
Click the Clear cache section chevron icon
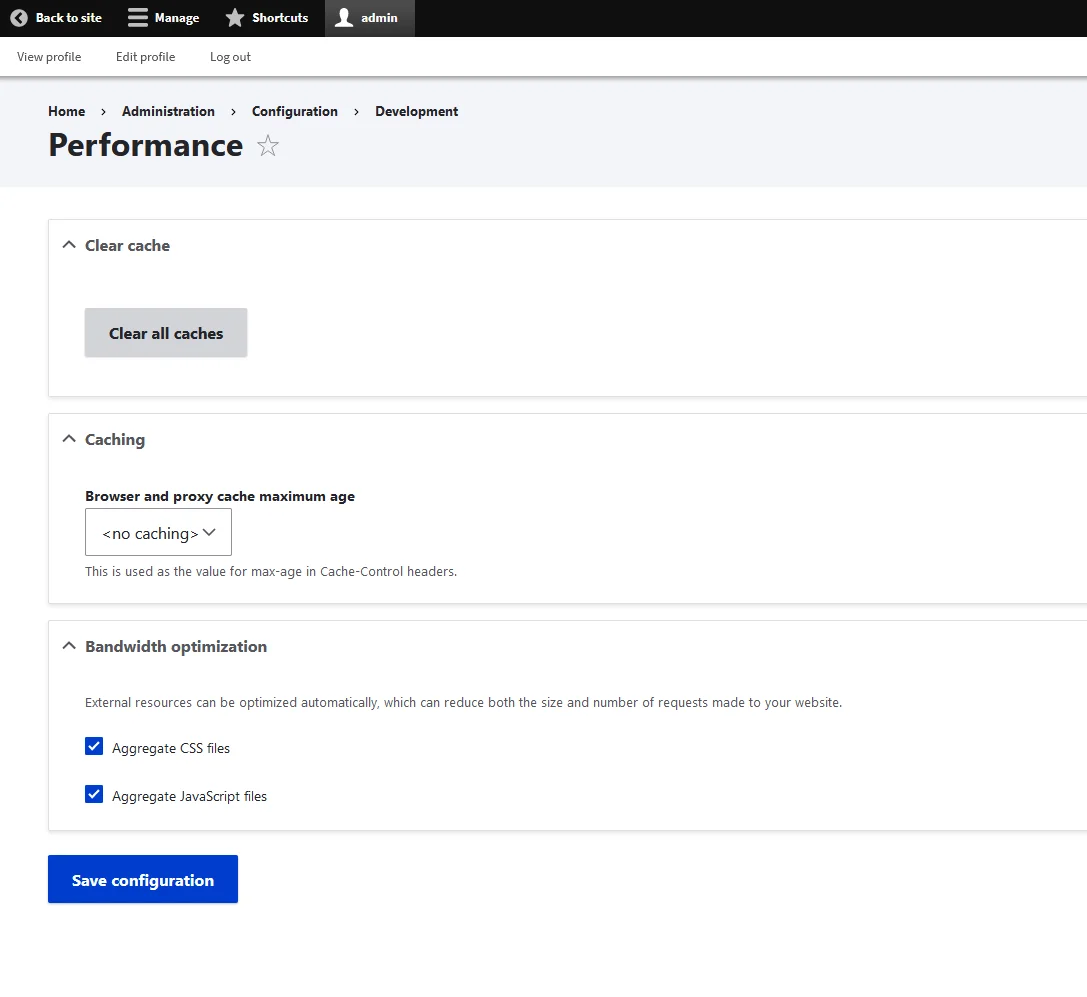pos(68,243)
